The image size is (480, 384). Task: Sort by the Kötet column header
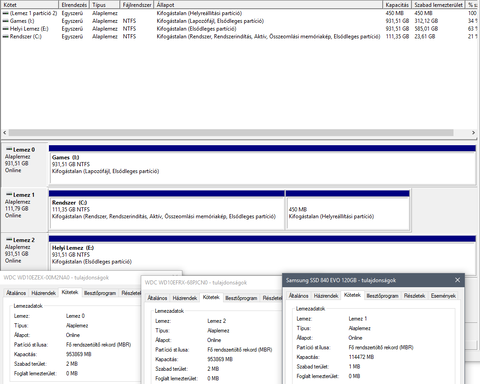point(30,5)
